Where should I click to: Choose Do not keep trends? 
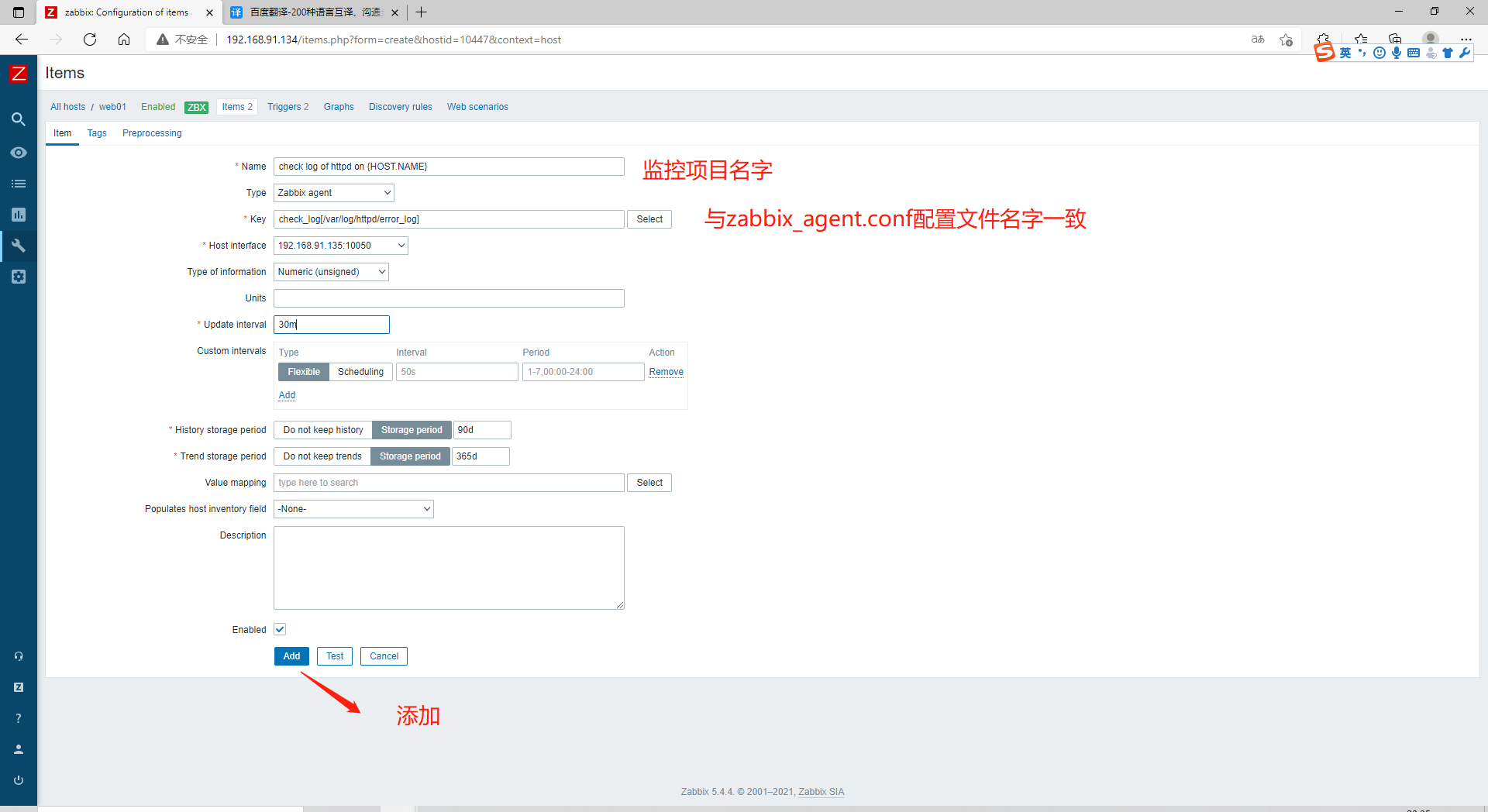pos(322,456)
